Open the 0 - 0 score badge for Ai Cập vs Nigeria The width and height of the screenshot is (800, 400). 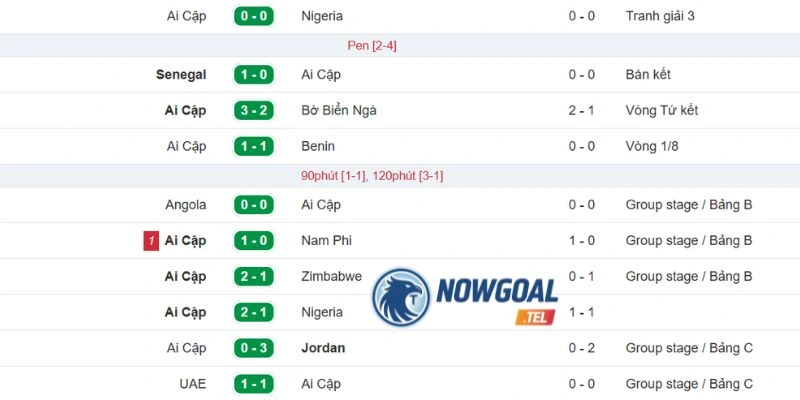[x=254, y=16]
